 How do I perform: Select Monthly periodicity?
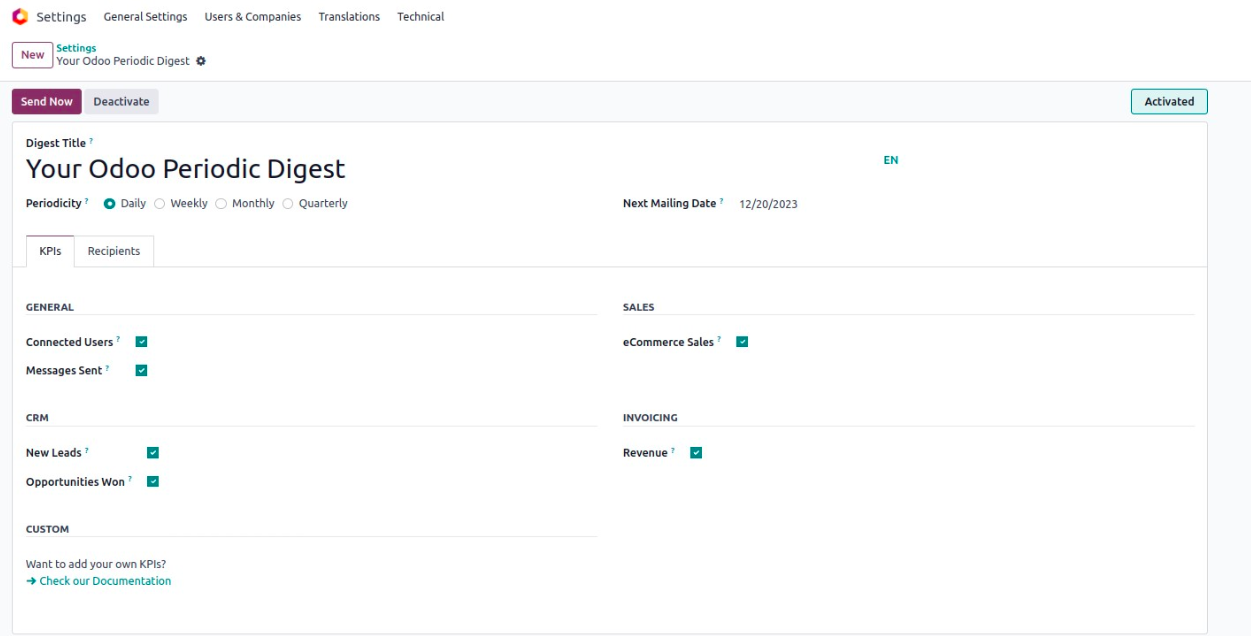pos(221,203)
